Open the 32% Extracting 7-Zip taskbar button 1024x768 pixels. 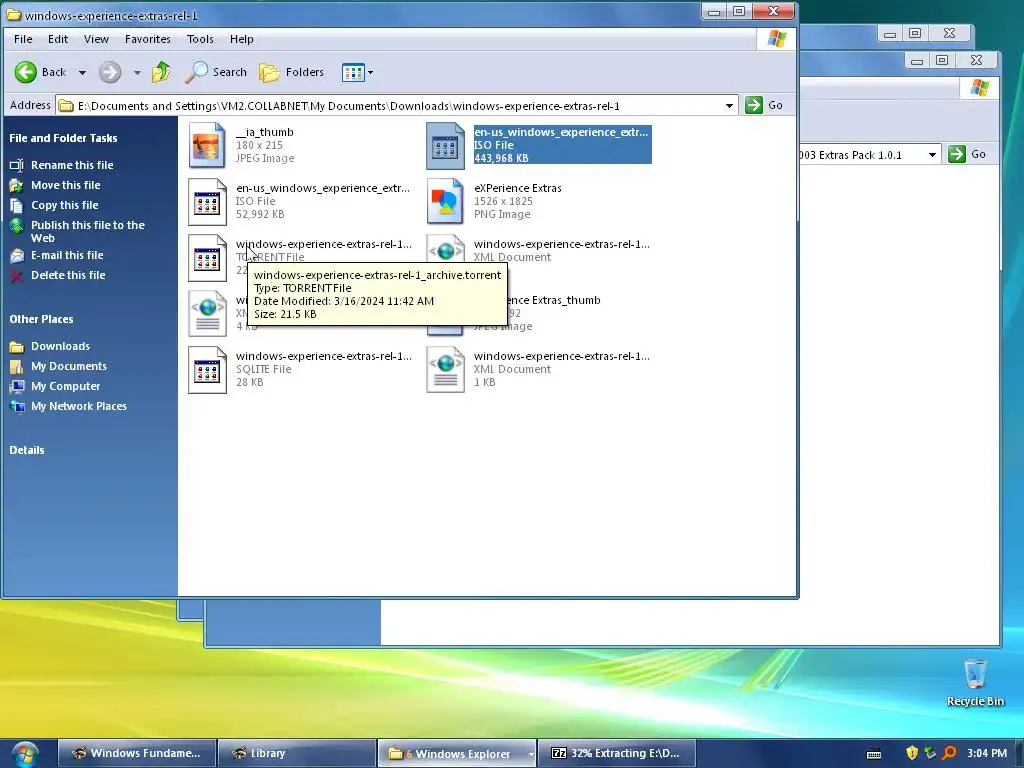pyautogui.click(x=616, y=753)
